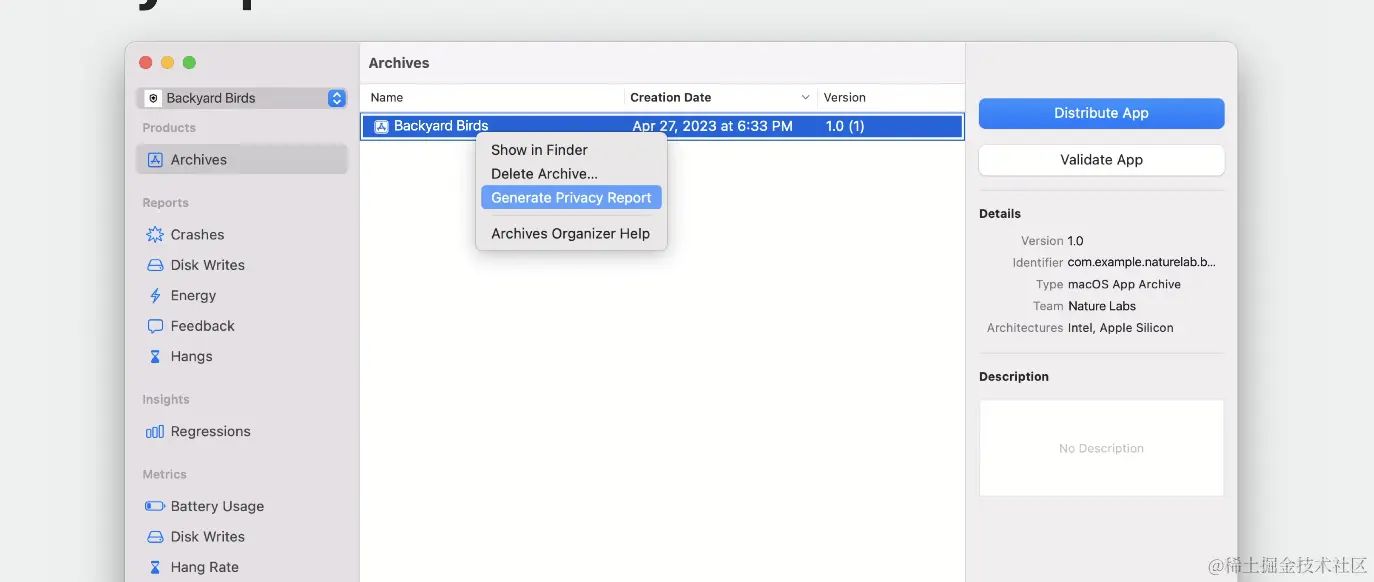Viewport: 1374px width, 582px height.
Task: Click the Nature Labs team value
Action: pos(1102,307)
